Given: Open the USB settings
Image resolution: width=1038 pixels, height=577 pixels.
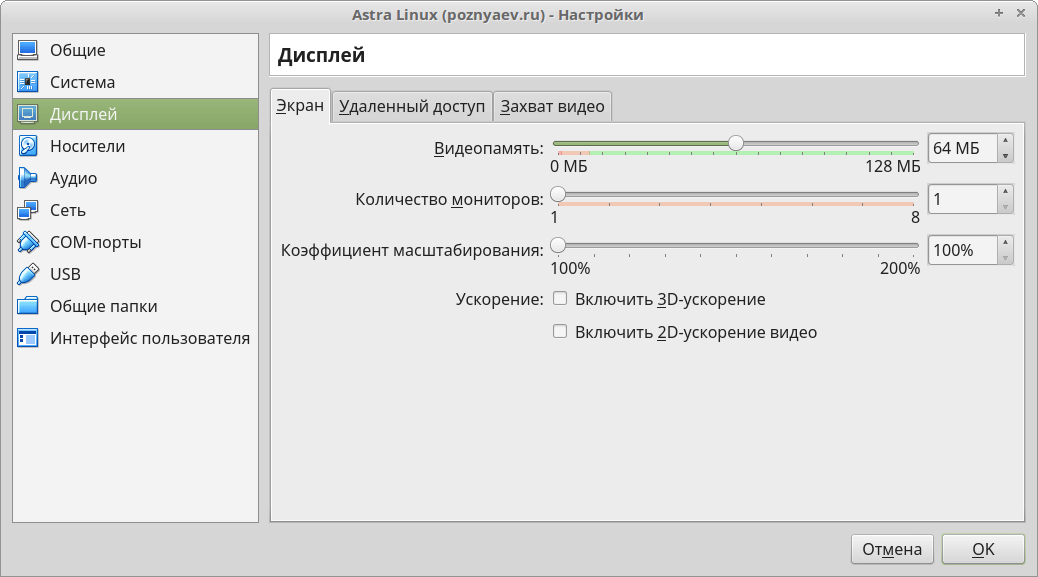Looking at the screenshot, I should coord(135,274).
